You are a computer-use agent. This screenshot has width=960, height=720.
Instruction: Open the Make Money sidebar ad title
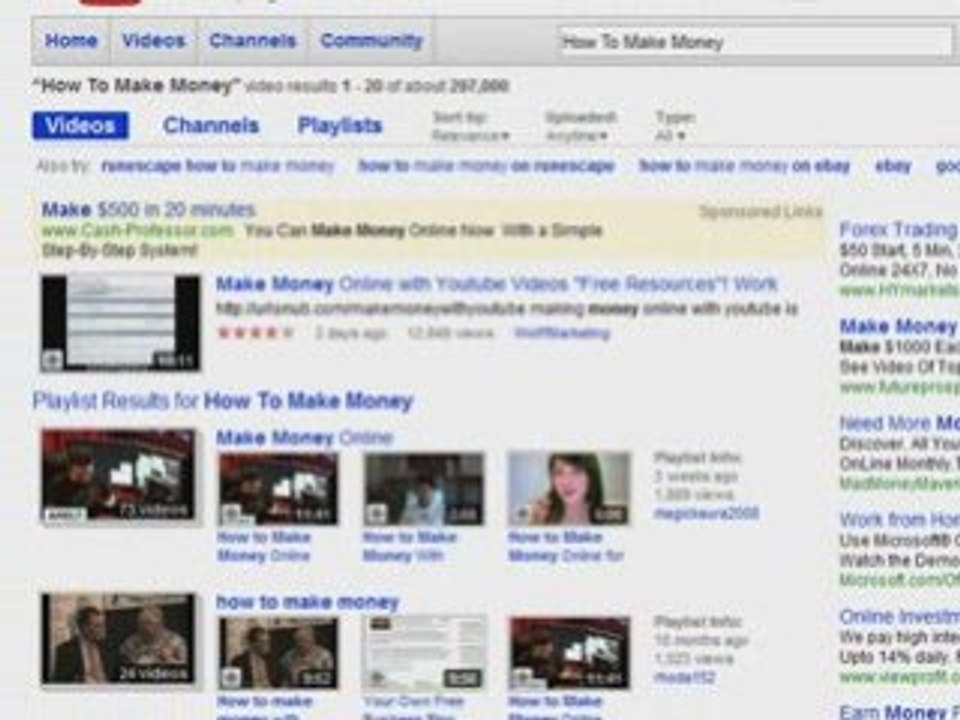click(x=899, y=326)
